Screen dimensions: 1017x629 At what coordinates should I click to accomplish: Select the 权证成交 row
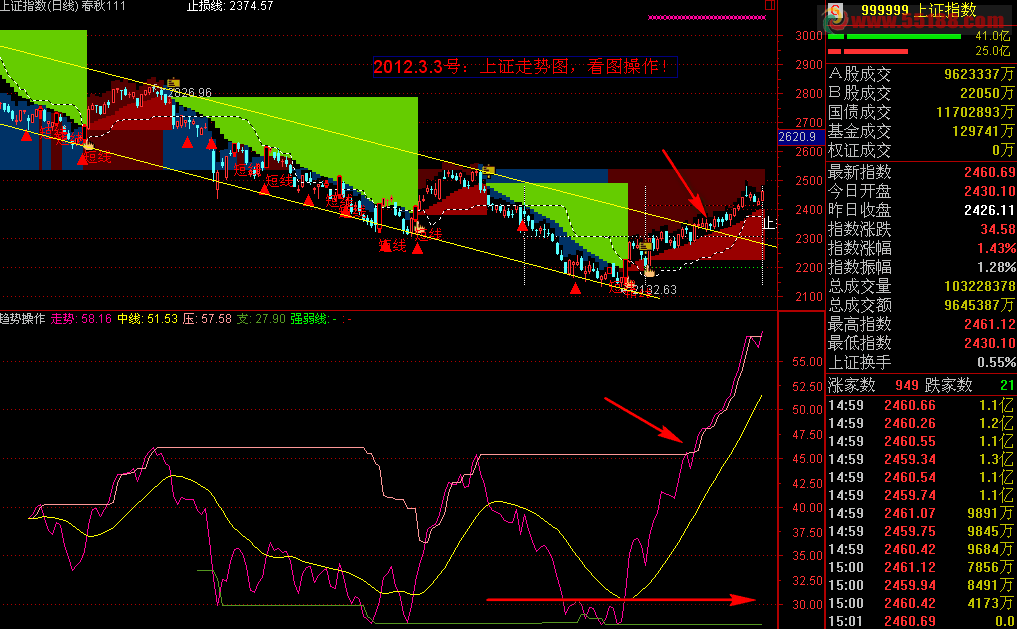[x=921, y=150]
